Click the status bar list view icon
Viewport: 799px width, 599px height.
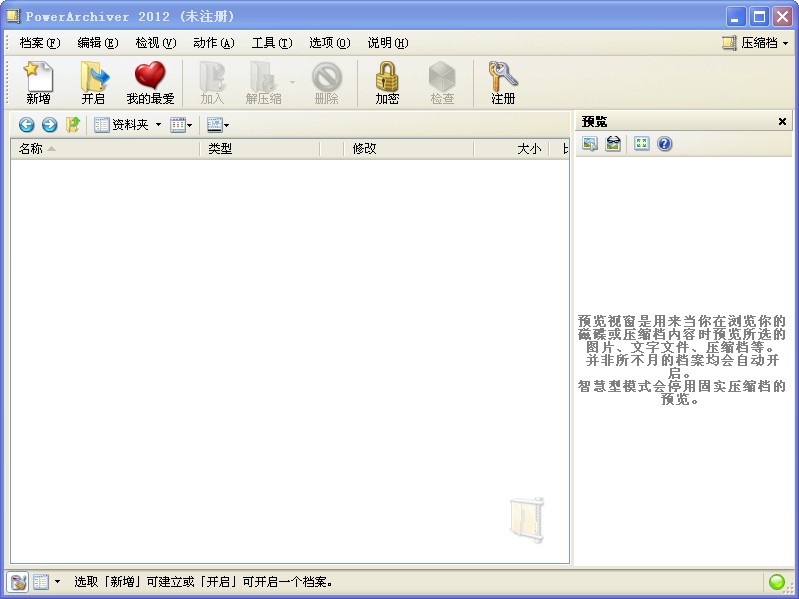pyautogui.click(x=41, y=582)
